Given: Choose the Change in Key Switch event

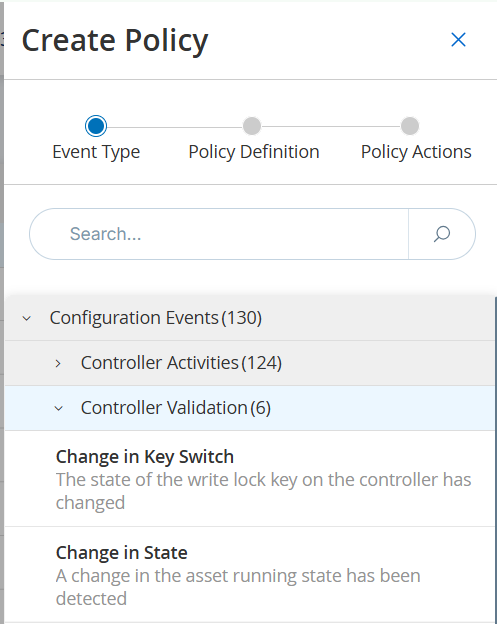Looking at the screenshot, I should [x=249, y=479].
